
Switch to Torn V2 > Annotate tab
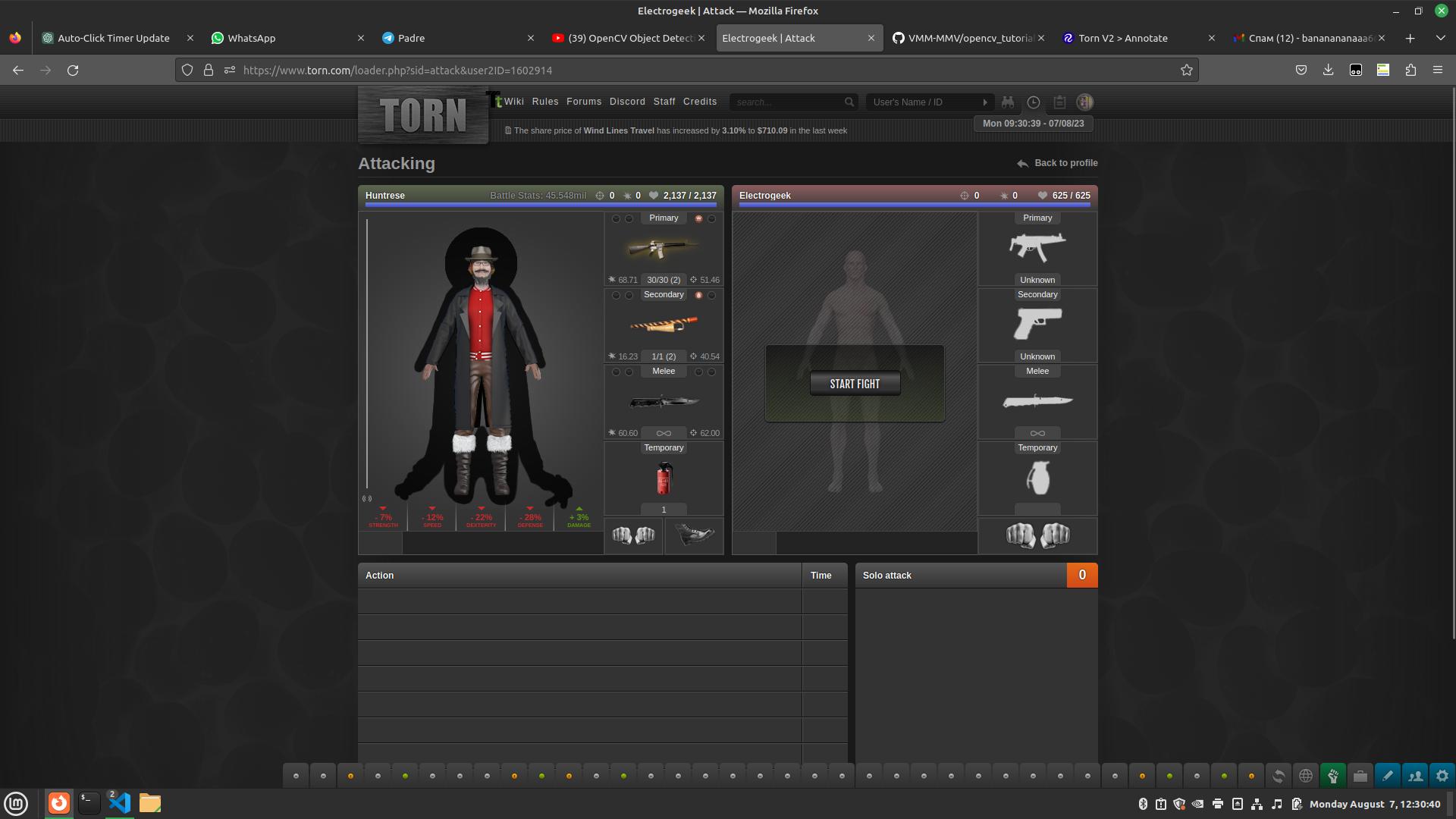pos(1140,38)
